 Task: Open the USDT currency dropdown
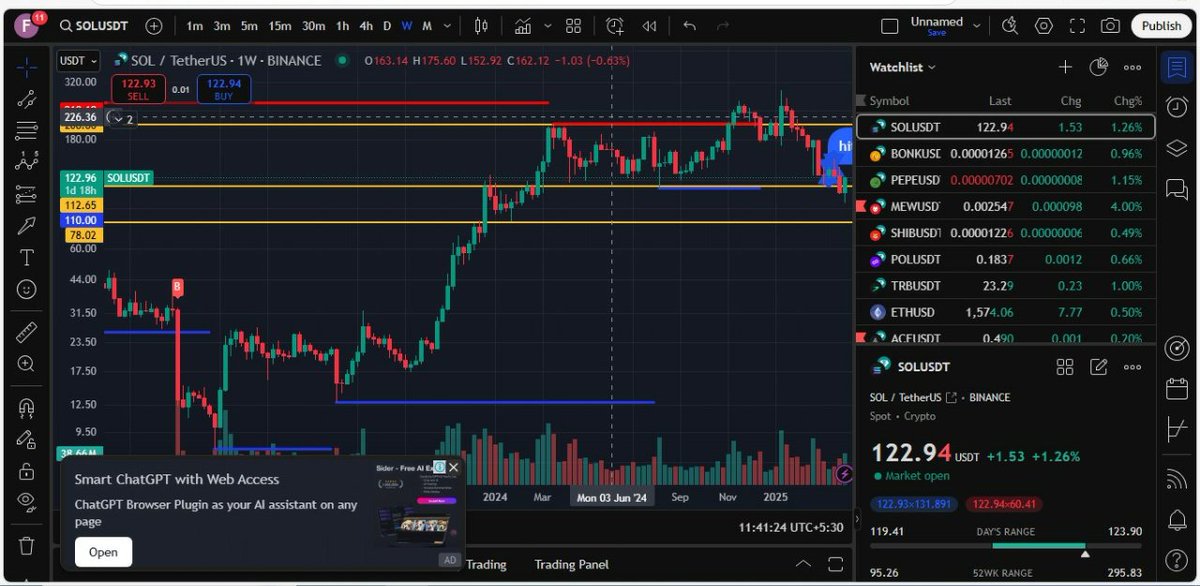coord(78,61)
